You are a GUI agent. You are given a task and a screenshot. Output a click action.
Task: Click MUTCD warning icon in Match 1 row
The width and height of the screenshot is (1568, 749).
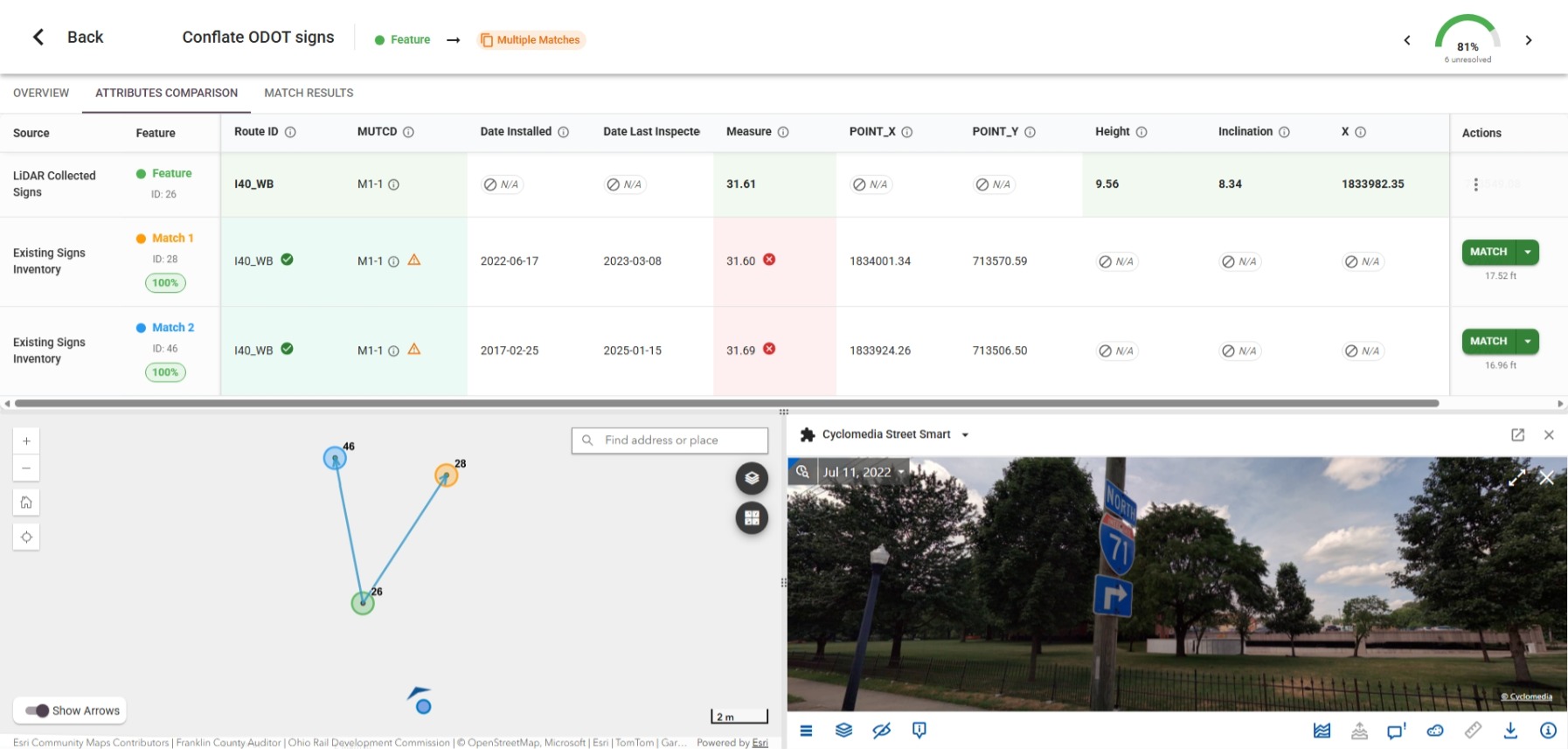pos(414,260)
